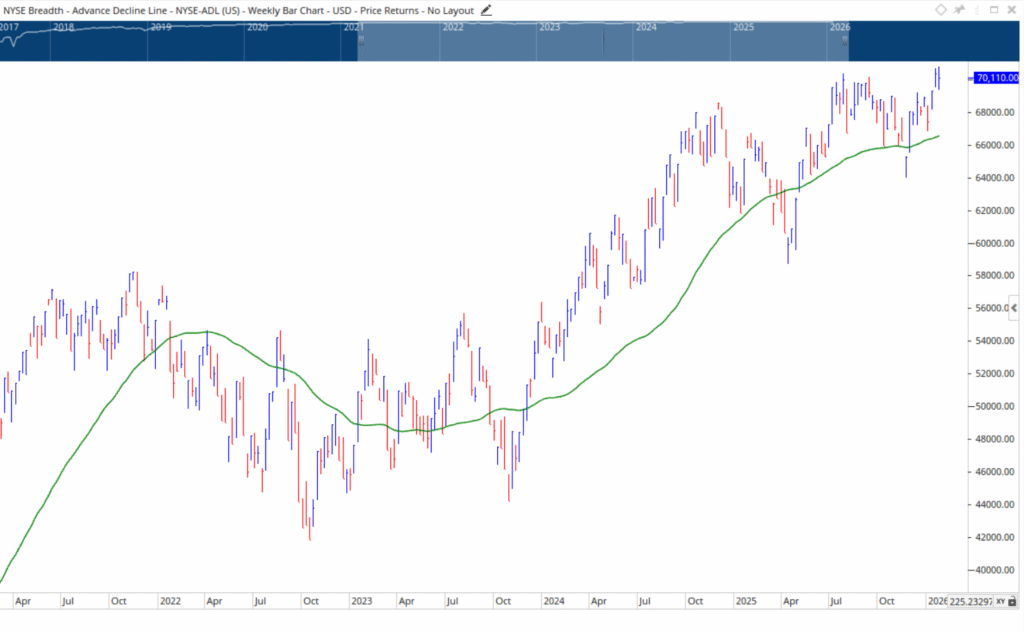The image size is (1024, 633).
Task: Click the blue 70,110.00 price label
Action: tap(995, 78)
